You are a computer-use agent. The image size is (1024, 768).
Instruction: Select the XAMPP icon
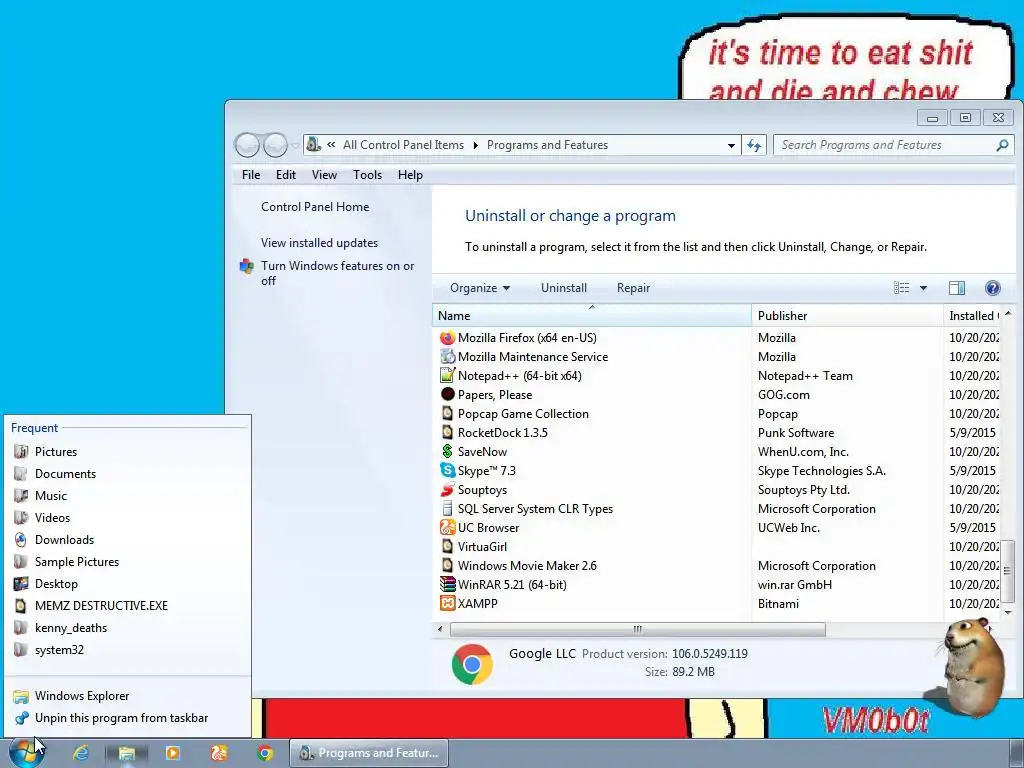click(447, 603)
